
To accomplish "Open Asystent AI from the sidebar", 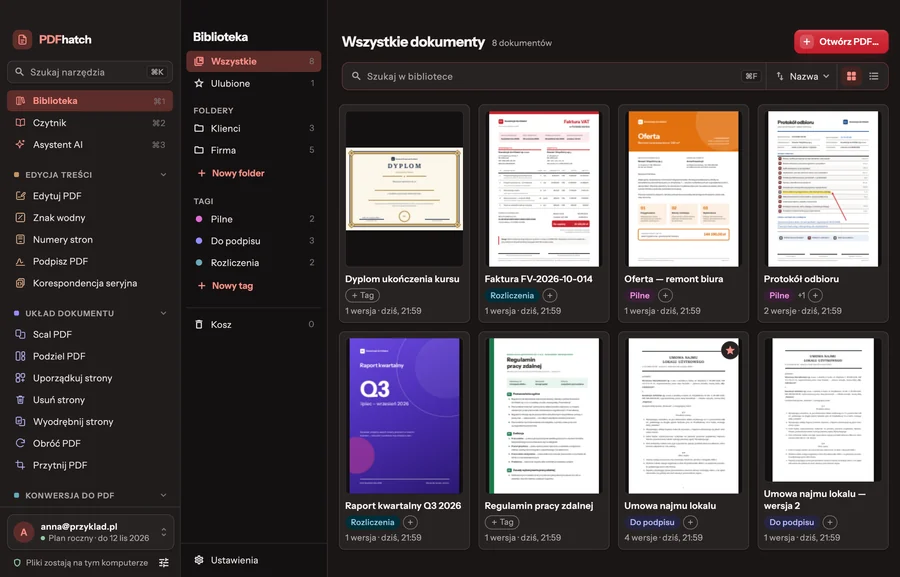I will point(90,145).
